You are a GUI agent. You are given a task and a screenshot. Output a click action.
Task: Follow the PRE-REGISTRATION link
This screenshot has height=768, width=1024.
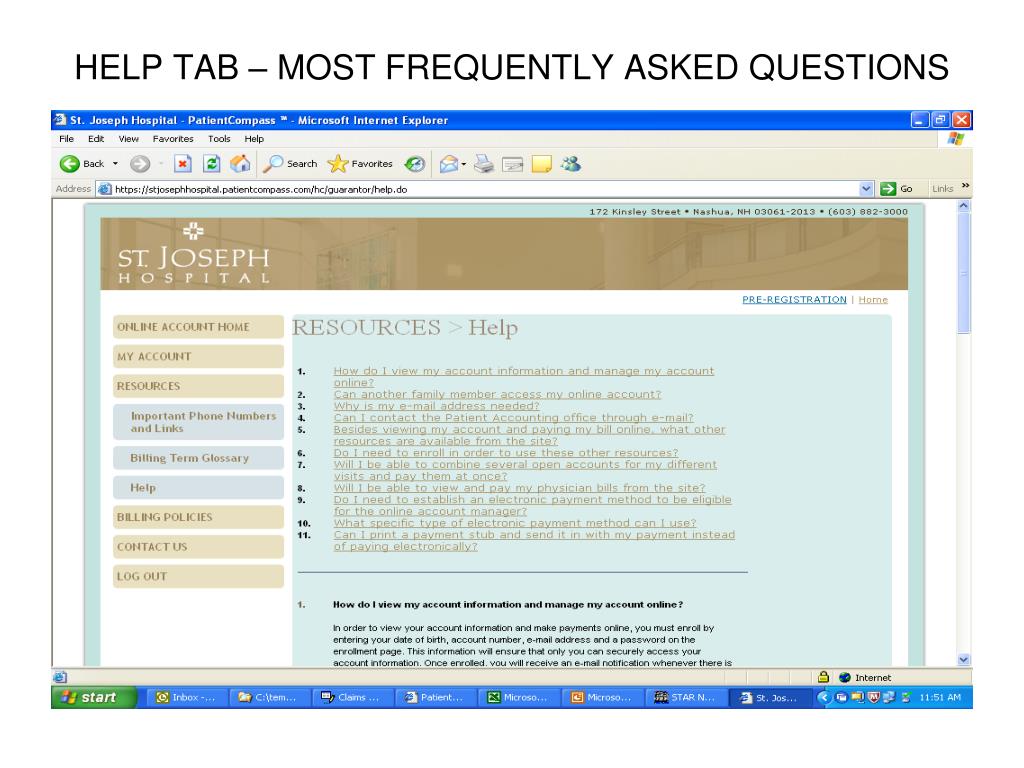pyautogui.click(x=794, y=300)
